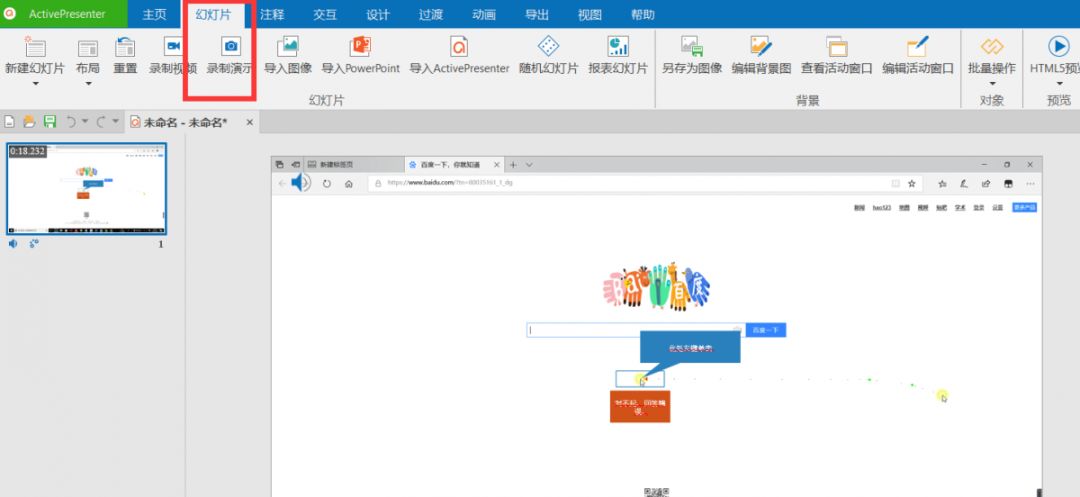Click the browser address bar URL

point(450,183)
